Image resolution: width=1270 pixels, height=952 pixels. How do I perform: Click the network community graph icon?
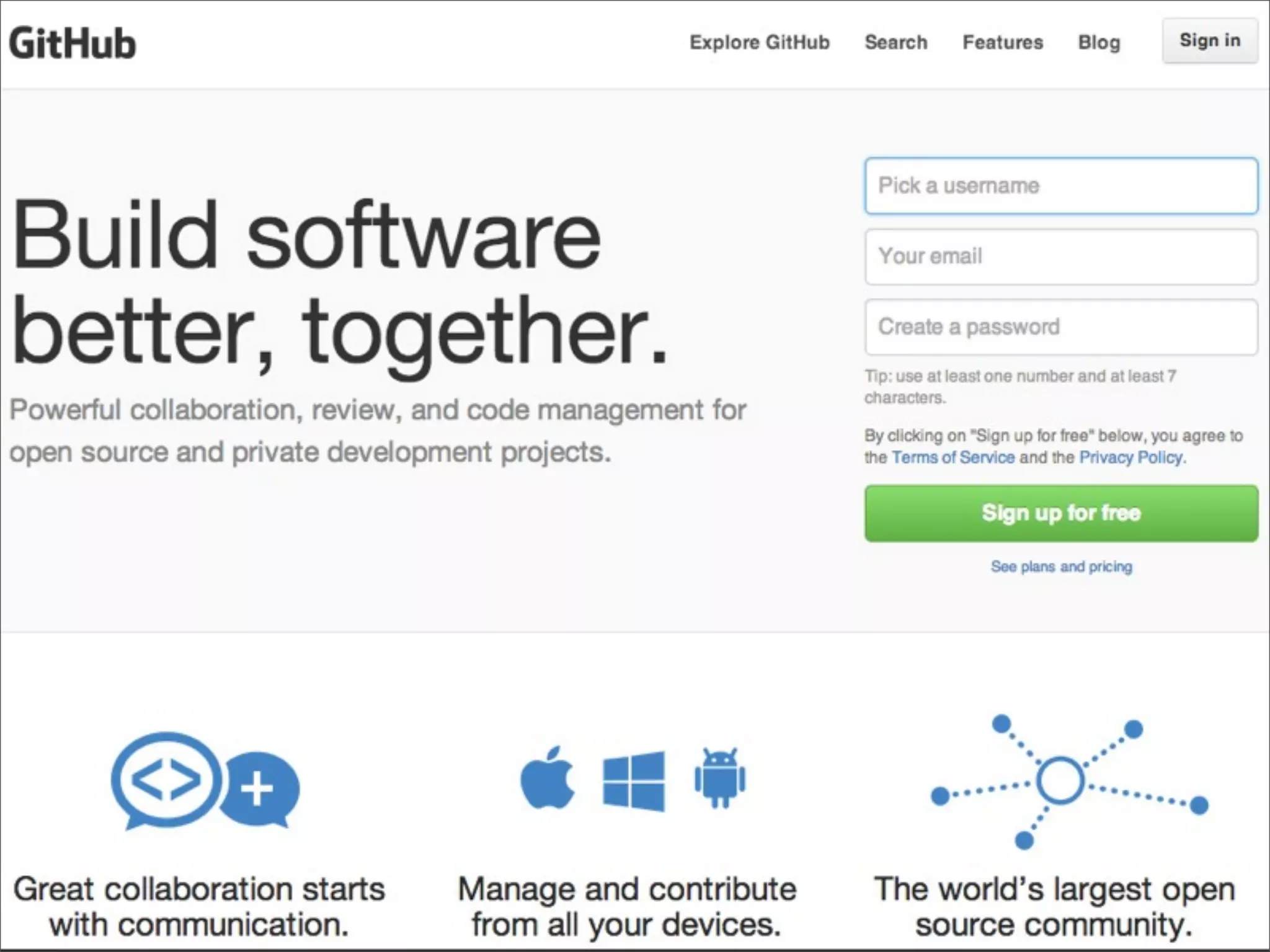point(1060,781)
